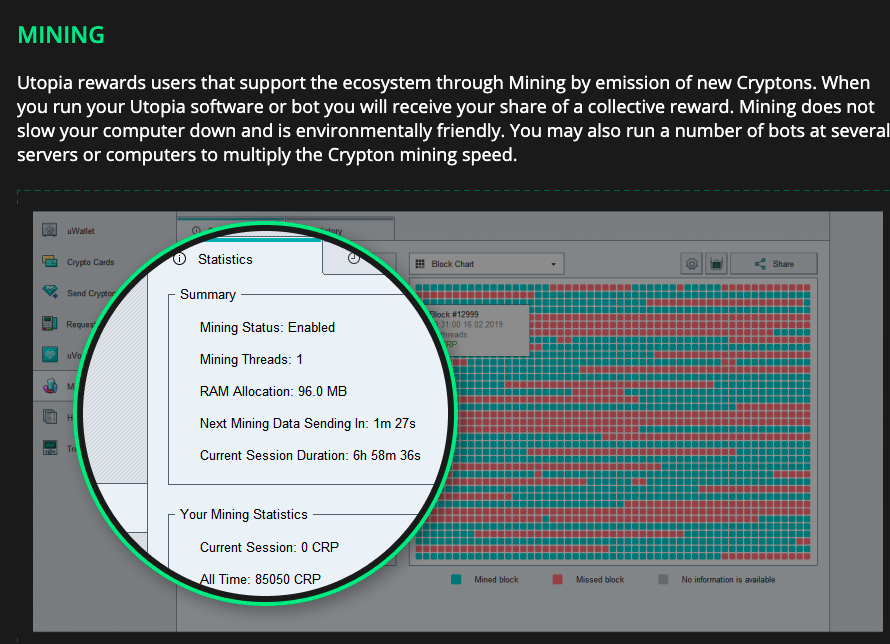This screenshot has width=890, height=644.
Task: Open chart settings gear icon
Action: tap(691, 264)
